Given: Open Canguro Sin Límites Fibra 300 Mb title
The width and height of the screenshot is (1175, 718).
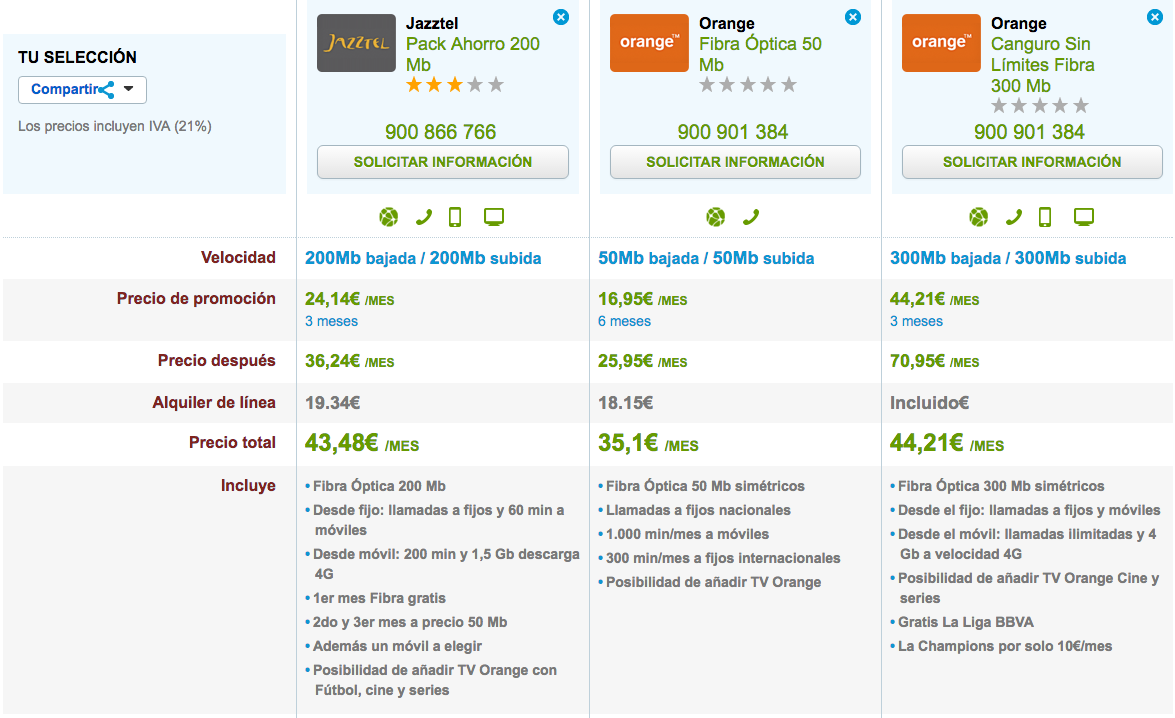Looking at the screenshot, I should pyautogui.click(x=1042, y=64).
